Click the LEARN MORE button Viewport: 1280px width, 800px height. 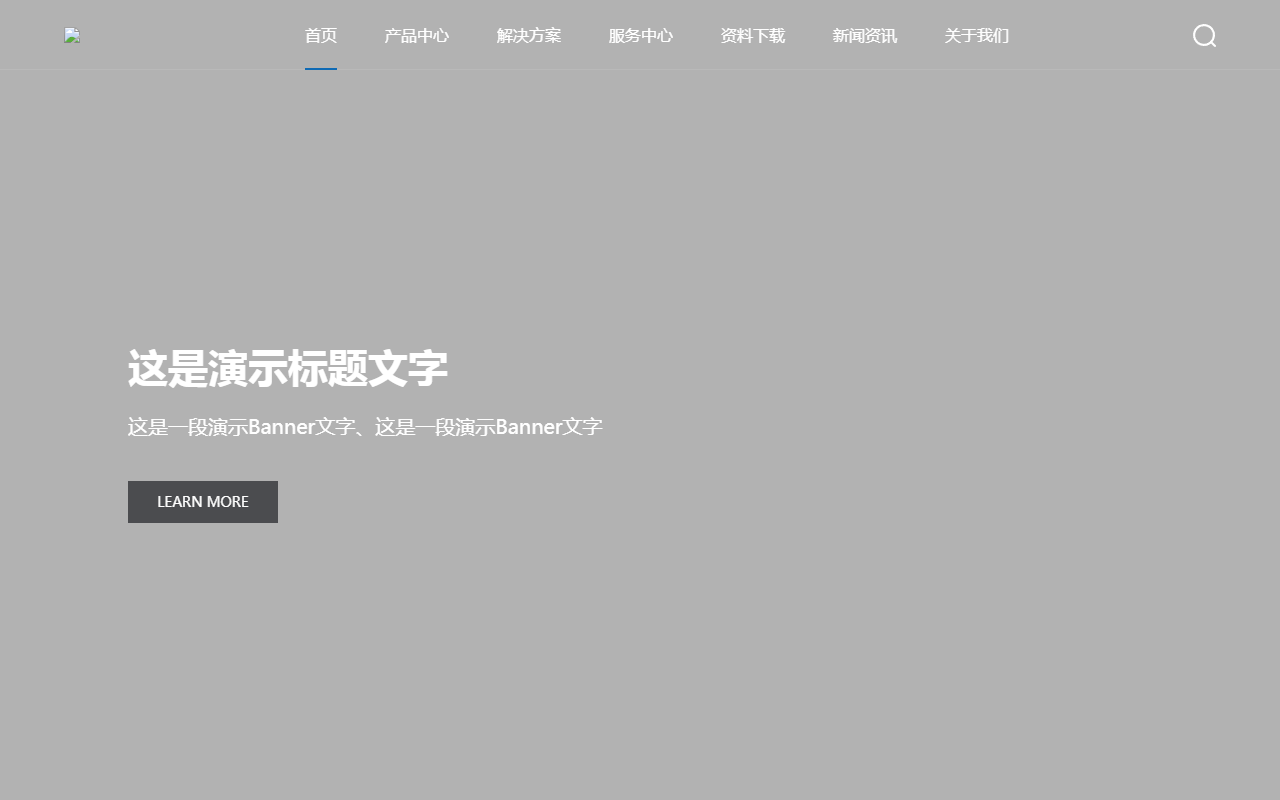tap(203, 502)
